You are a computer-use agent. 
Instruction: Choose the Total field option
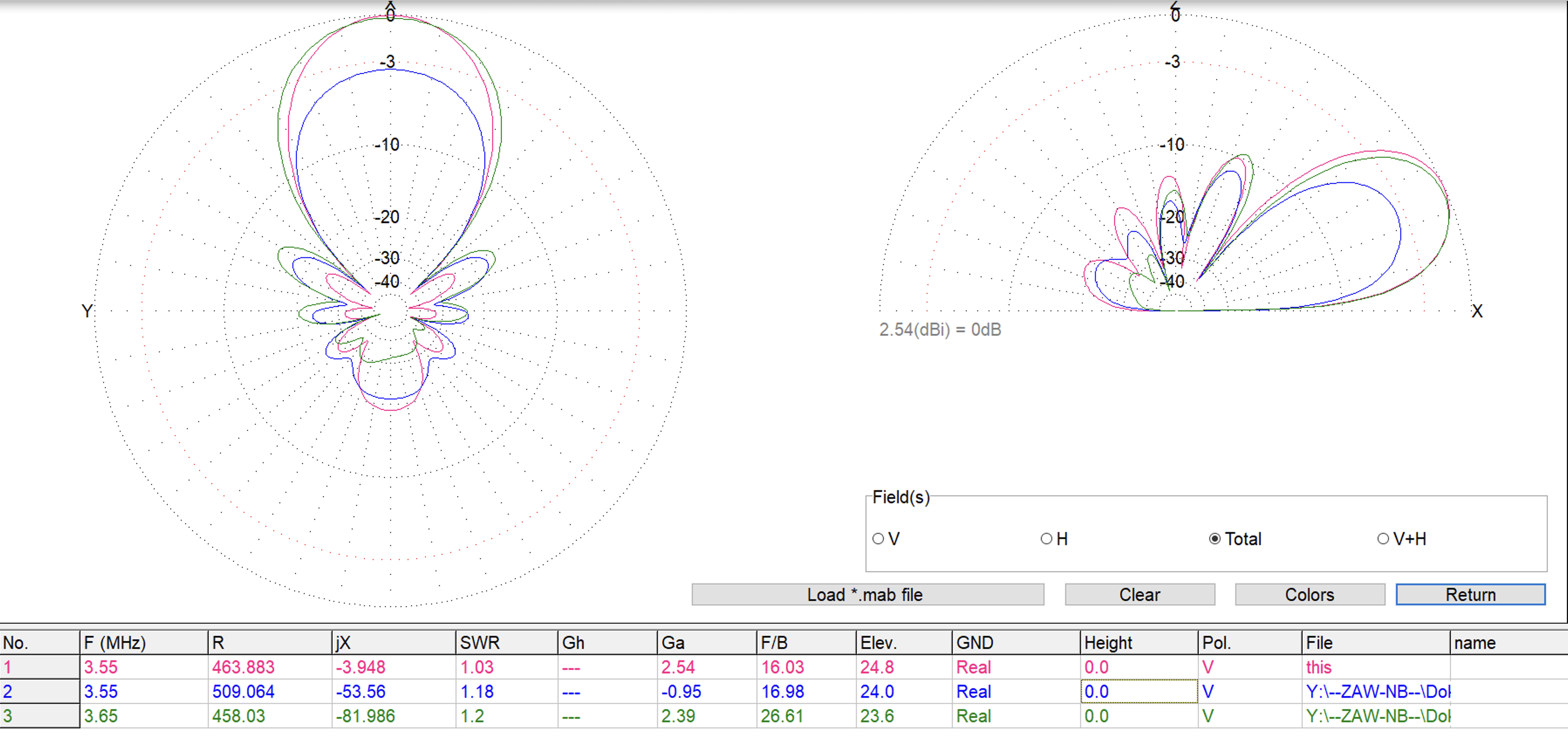[x=1215, y=539]
